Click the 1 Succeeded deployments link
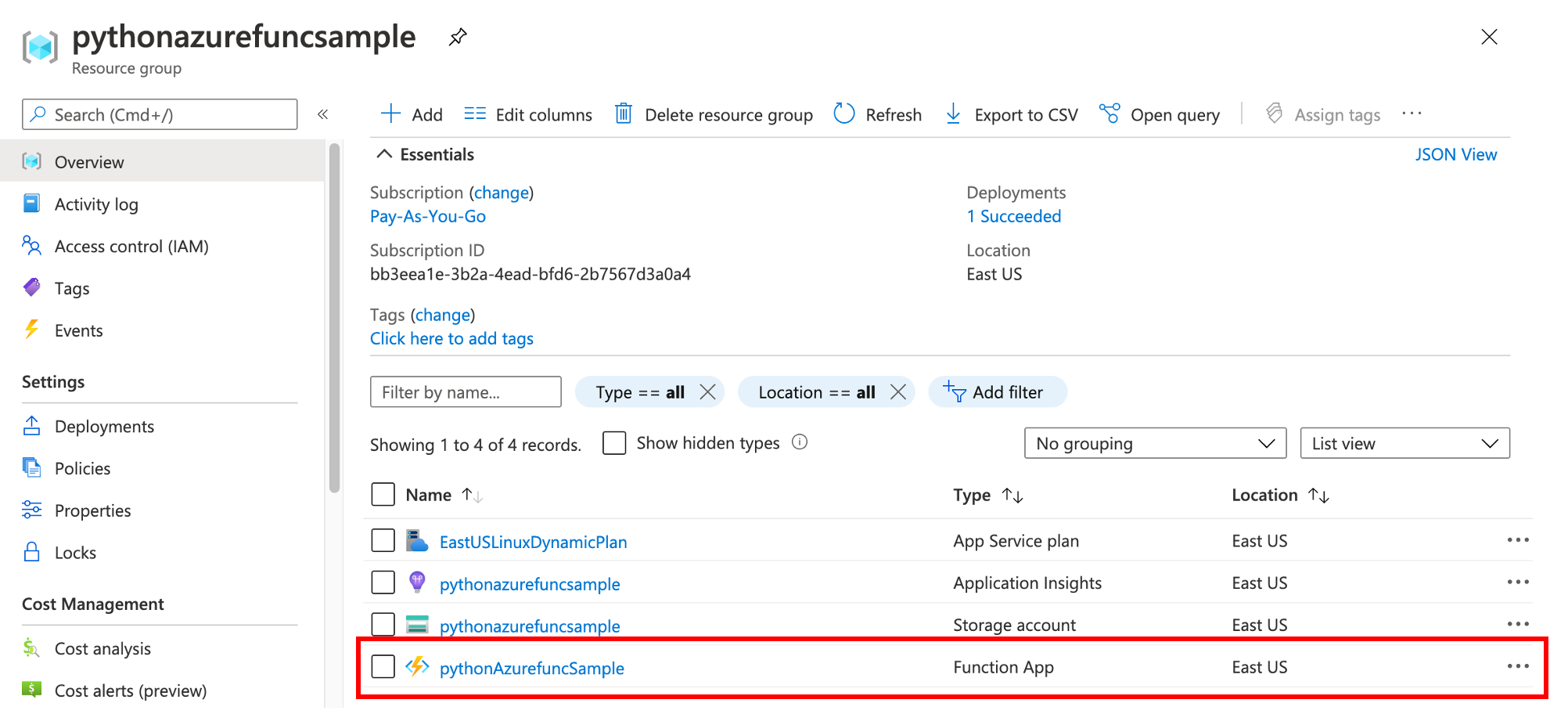This screenshot has width=1568, height=714. point(1014,216)
